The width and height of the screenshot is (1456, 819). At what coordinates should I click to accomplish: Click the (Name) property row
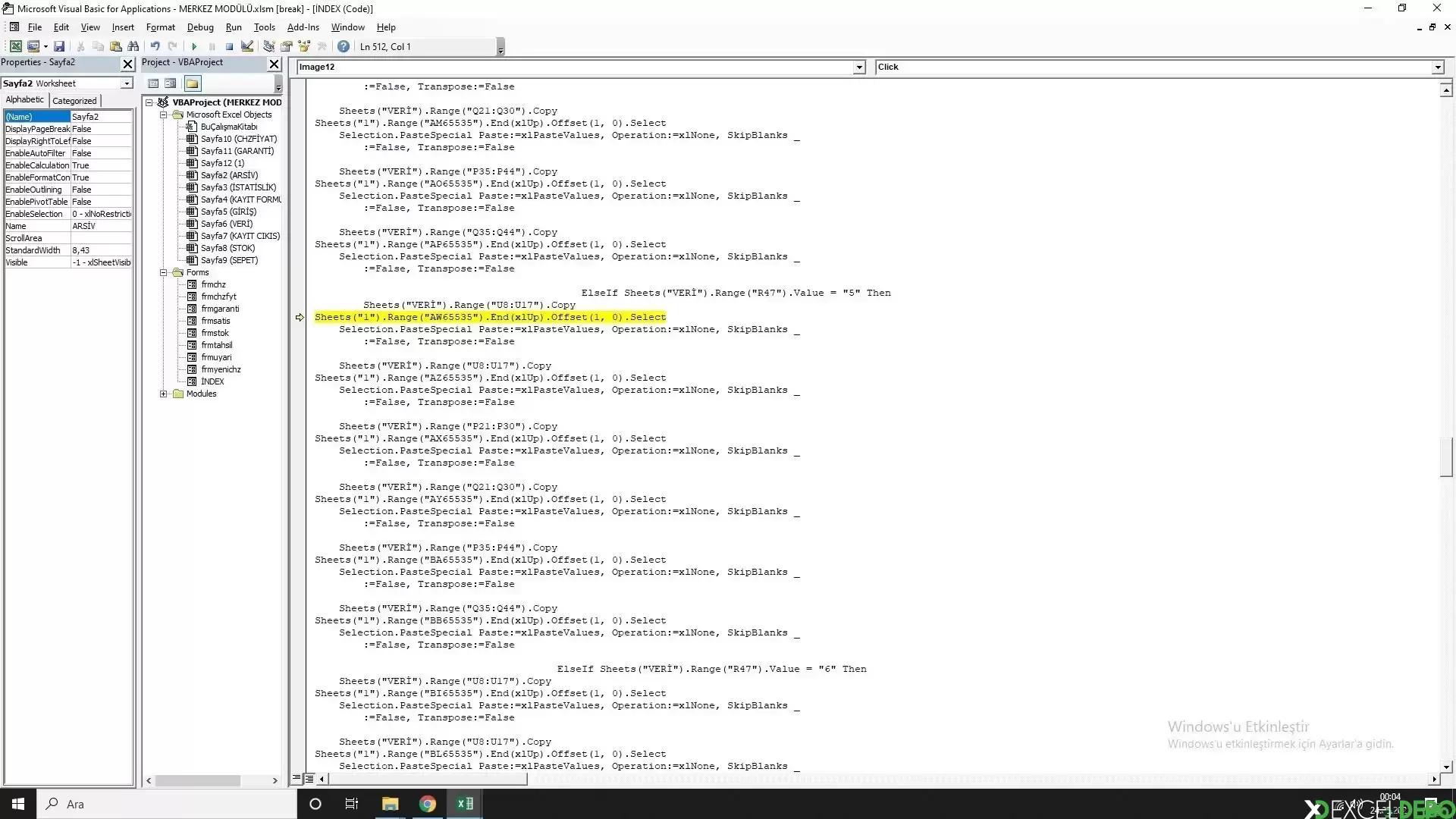click(x=68, y=117)
